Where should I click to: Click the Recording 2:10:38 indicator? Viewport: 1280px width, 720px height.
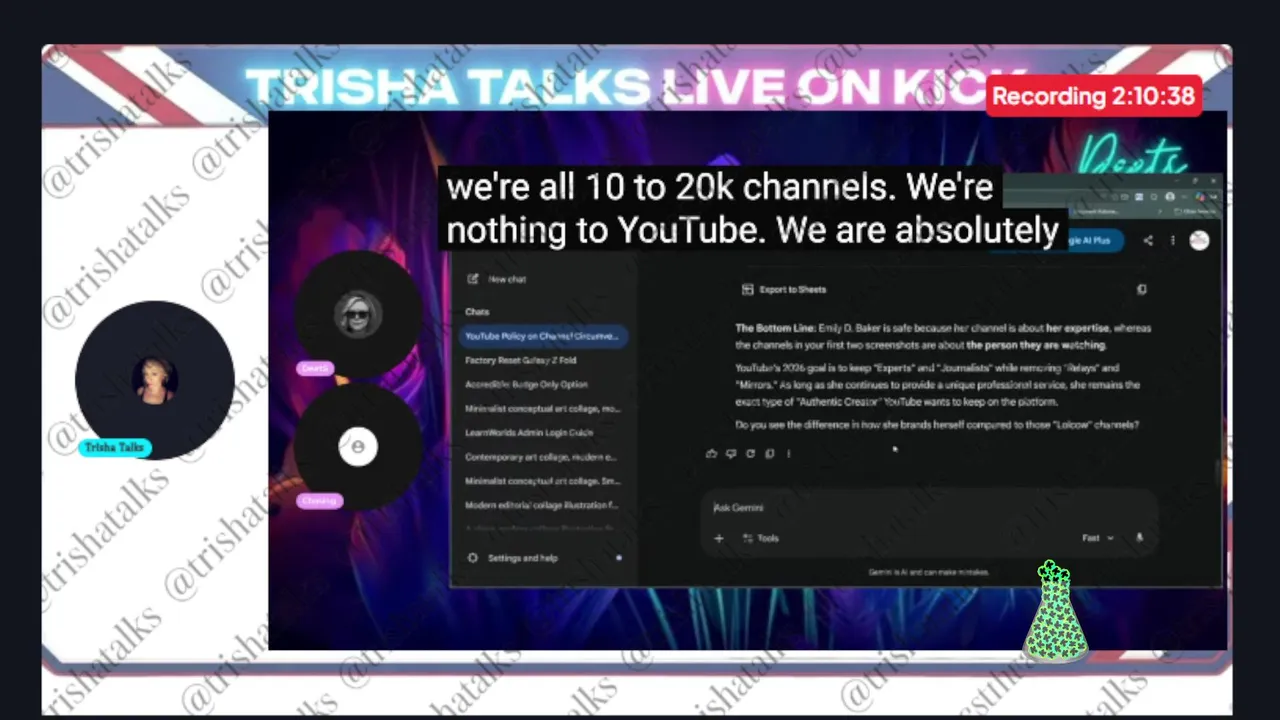[x=1093, y=97]
